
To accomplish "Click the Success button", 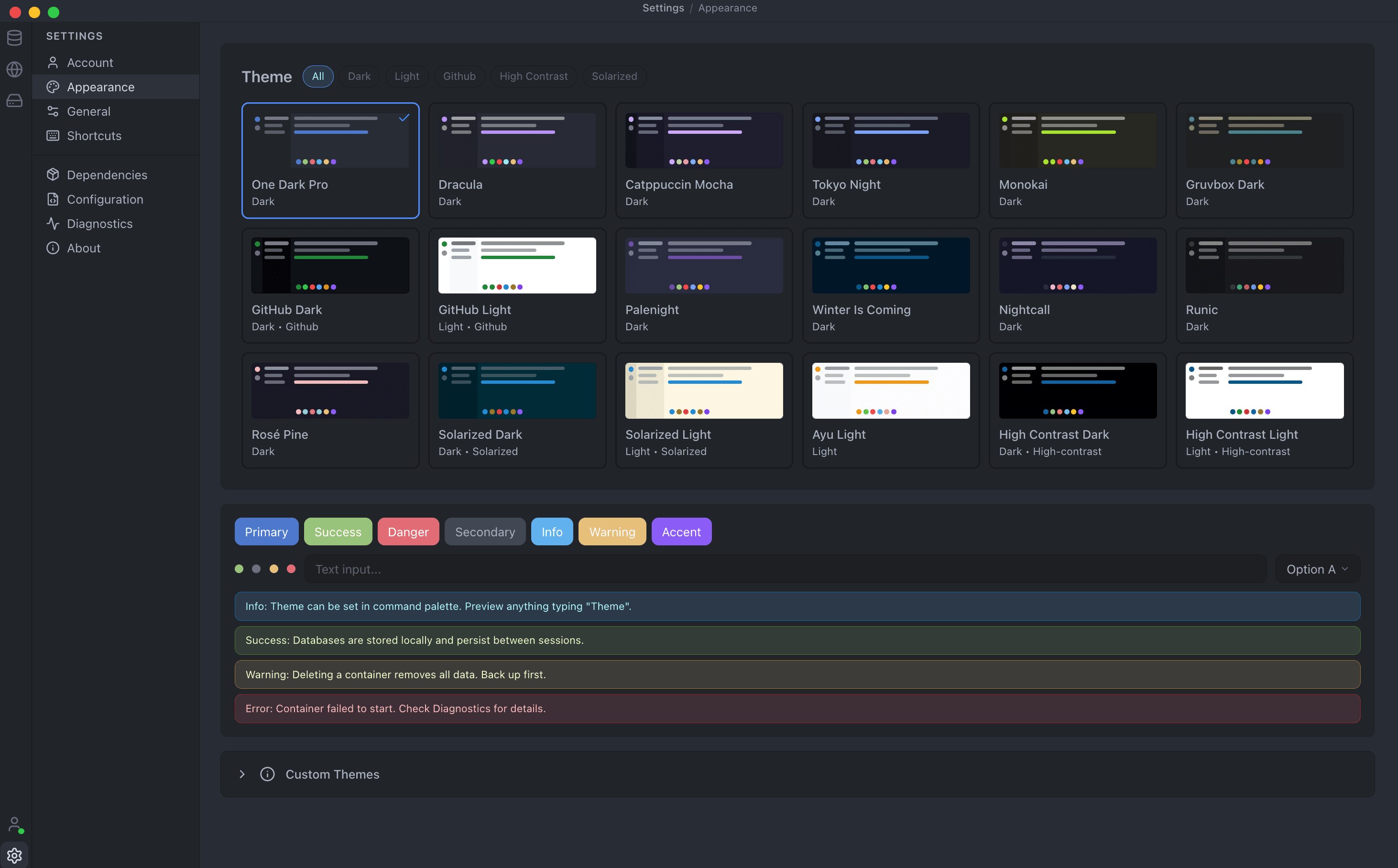I will [x=338, y=532].
